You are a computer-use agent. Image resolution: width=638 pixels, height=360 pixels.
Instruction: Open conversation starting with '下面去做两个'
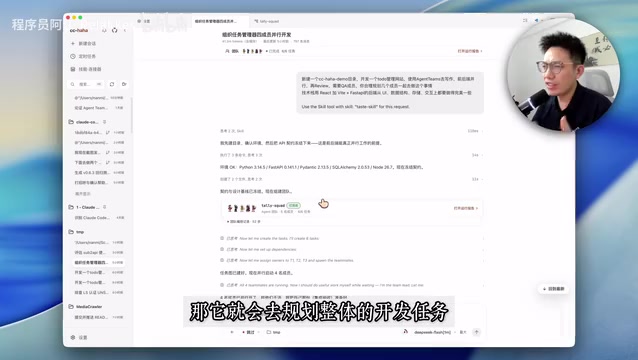point(99,162)
